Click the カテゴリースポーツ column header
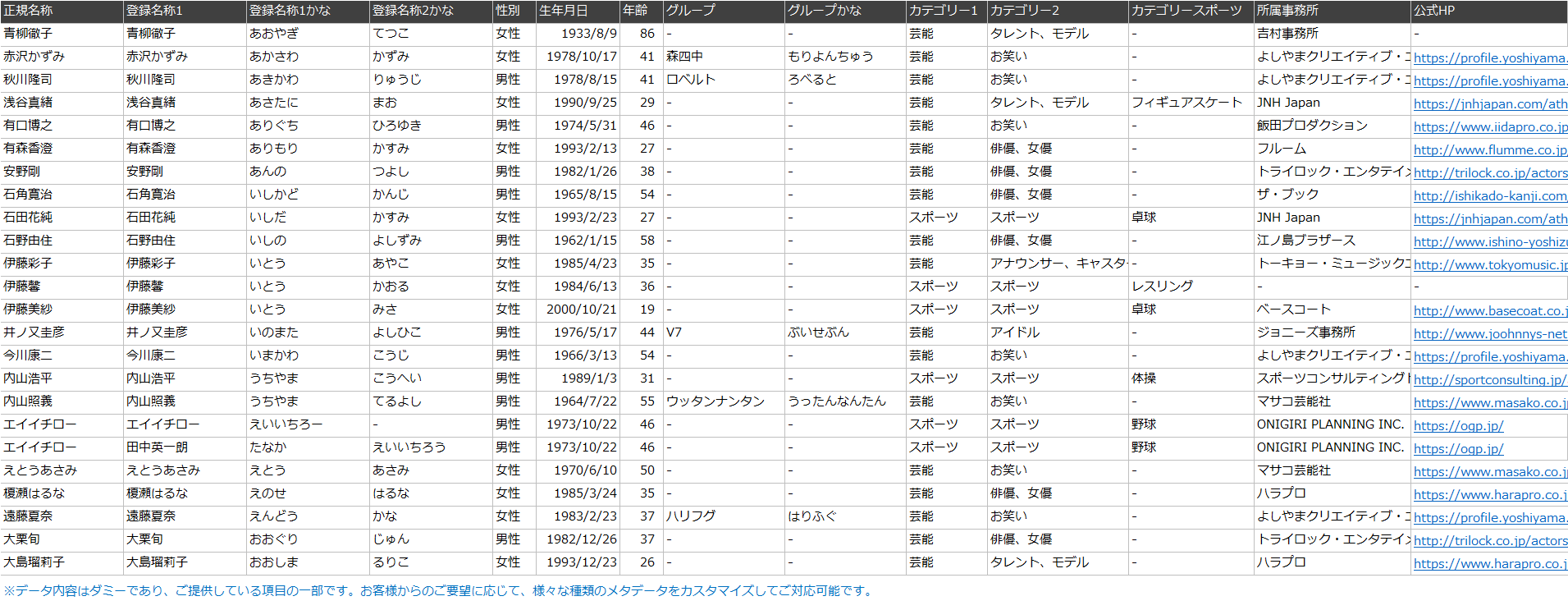The width and height of the screenshot is (1568, 610). tap(1186, 11)
